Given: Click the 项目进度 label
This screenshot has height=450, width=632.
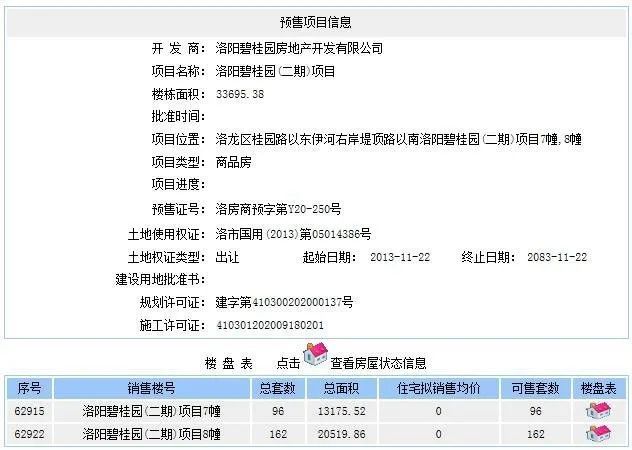Looking at the screenshot, I should click(179, 185).
